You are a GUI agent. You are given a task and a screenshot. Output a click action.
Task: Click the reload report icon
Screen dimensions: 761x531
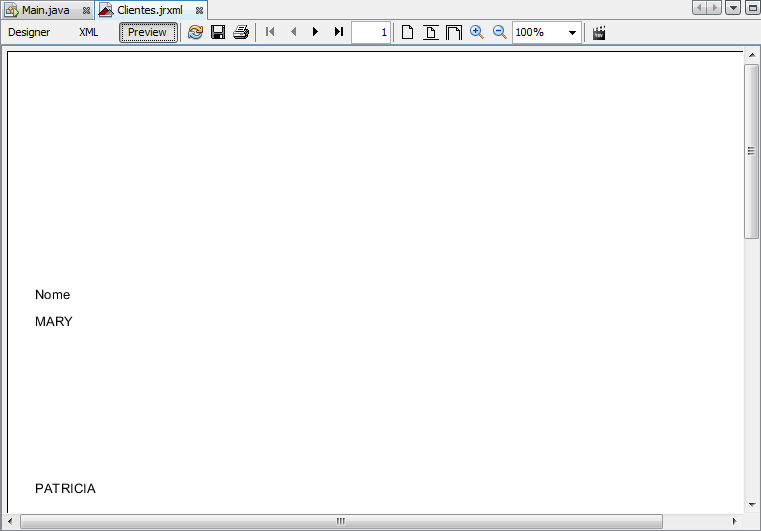click(195, 32)
